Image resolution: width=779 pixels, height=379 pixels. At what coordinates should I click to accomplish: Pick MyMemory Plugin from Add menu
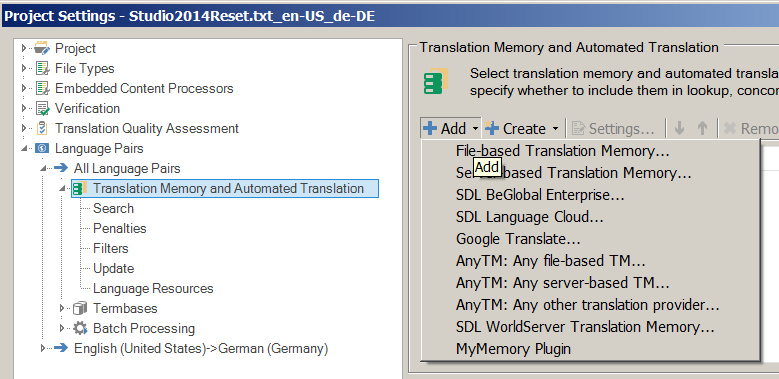click(513, 349)
